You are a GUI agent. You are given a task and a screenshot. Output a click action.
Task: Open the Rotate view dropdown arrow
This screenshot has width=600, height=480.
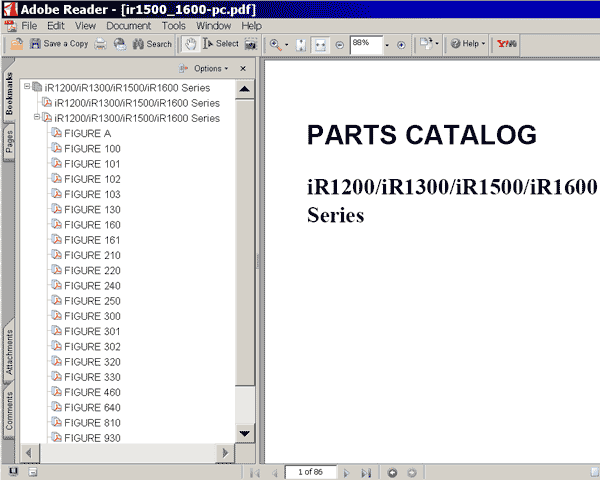point(437,44)
